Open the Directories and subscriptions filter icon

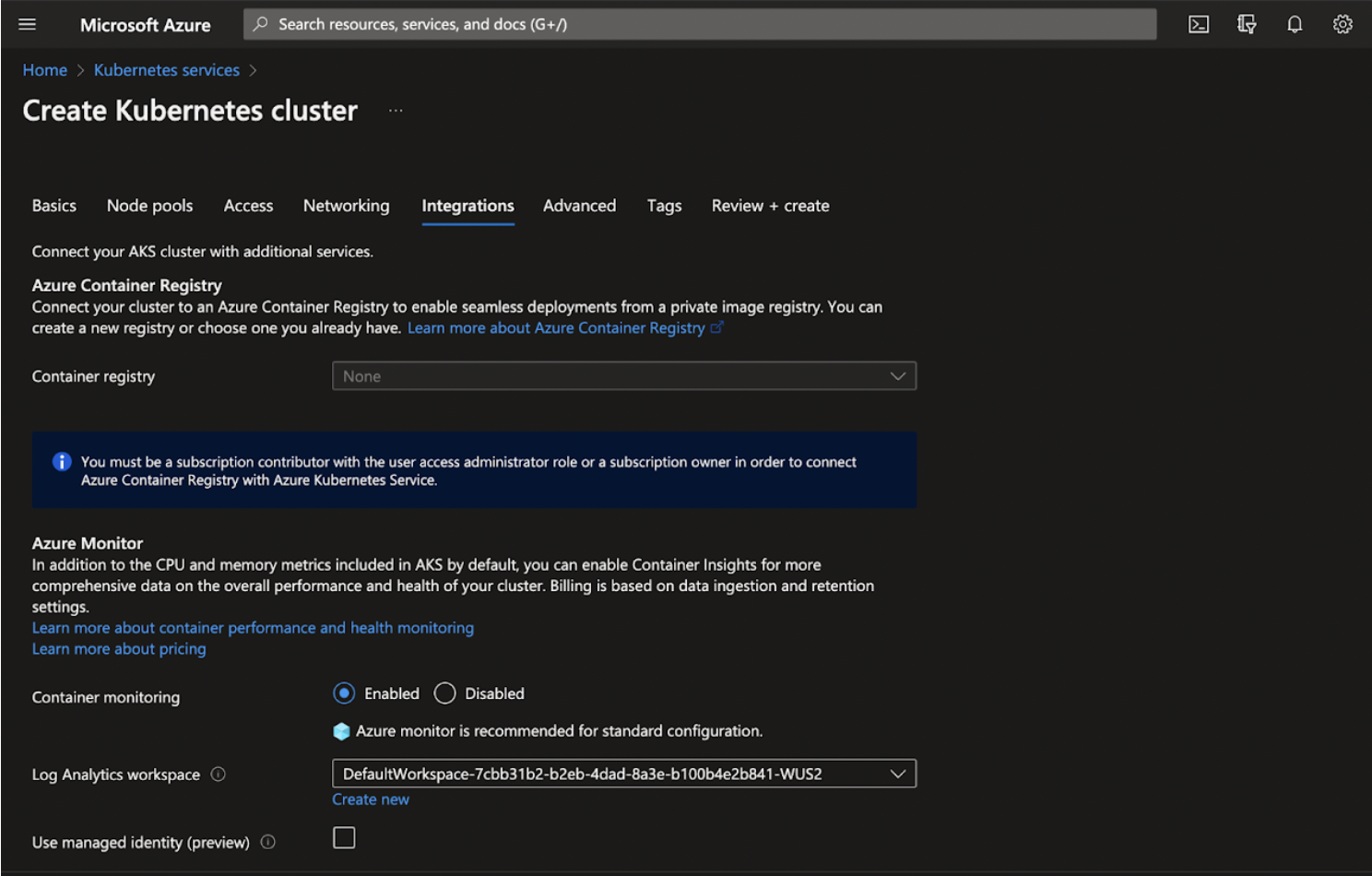1247,25
